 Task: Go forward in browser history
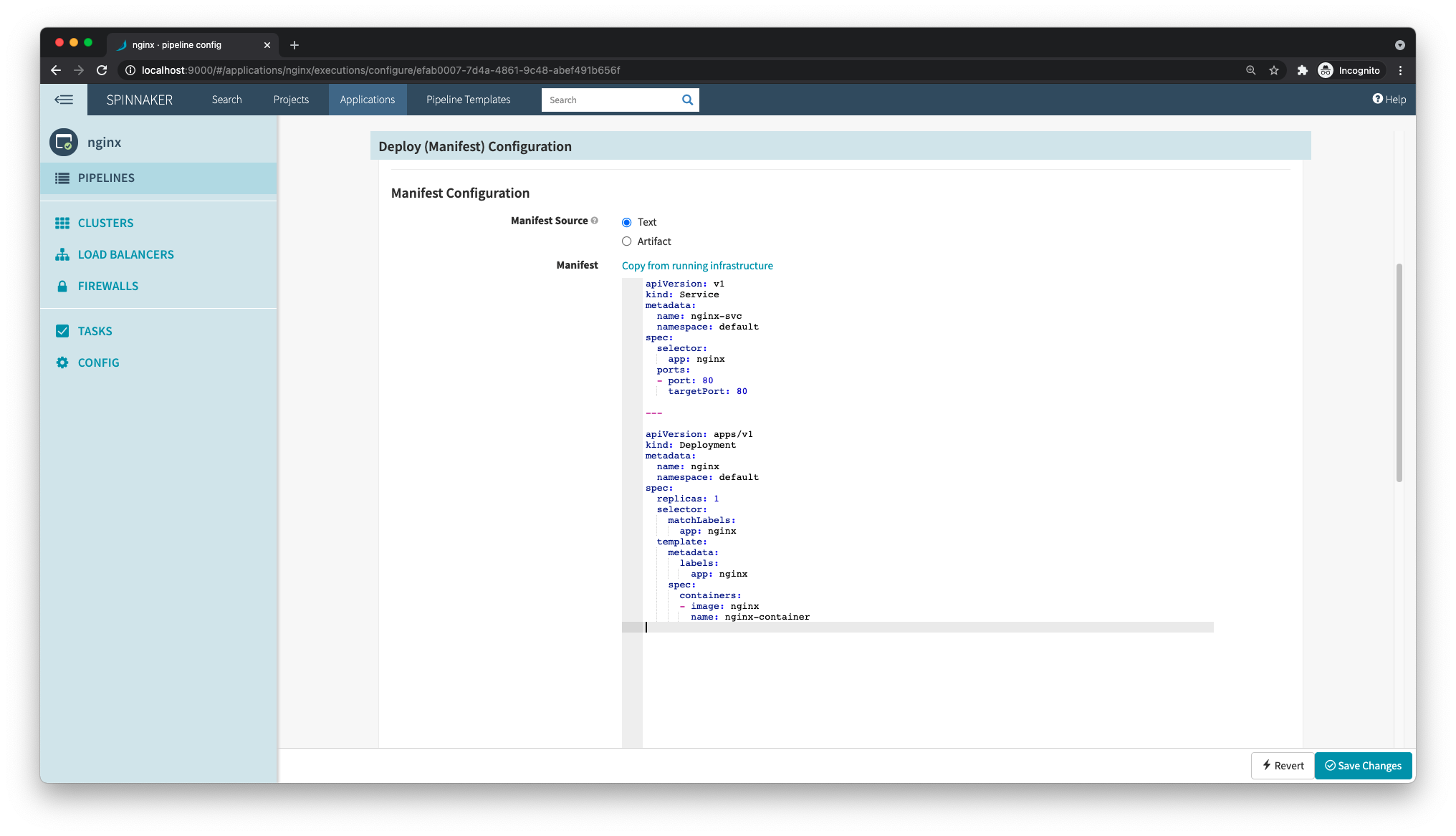pos(79,70)
